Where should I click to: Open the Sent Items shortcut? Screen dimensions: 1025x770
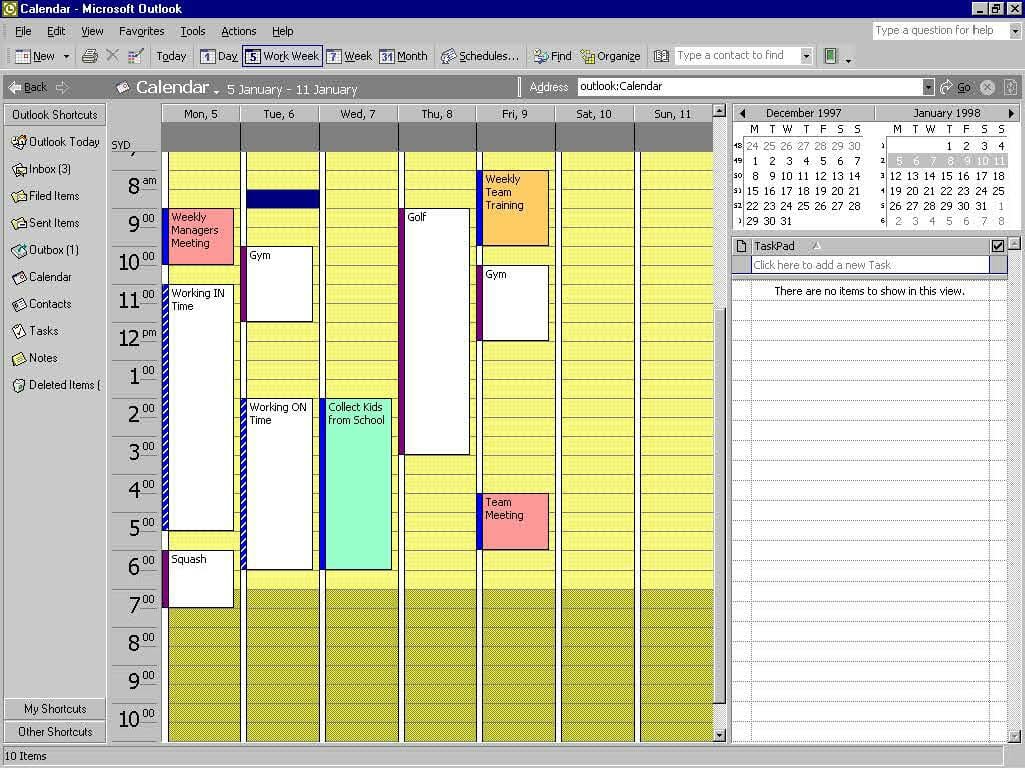45,223
